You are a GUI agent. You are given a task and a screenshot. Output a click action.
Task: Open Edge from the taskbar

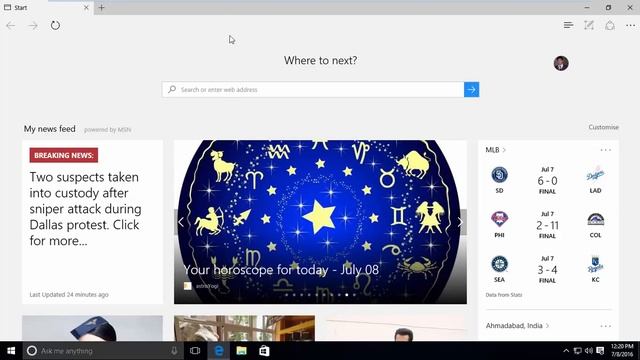219,351
